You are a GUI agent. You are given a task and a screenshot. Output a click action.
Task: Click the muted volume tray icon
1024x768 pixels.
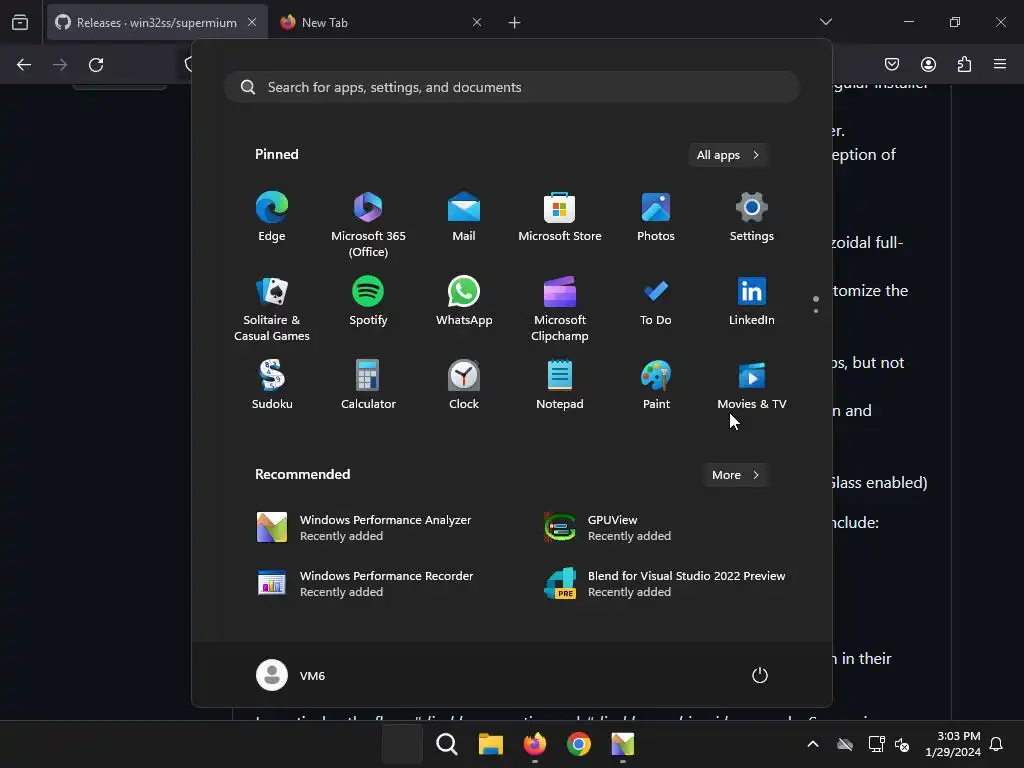pos(902,744)
